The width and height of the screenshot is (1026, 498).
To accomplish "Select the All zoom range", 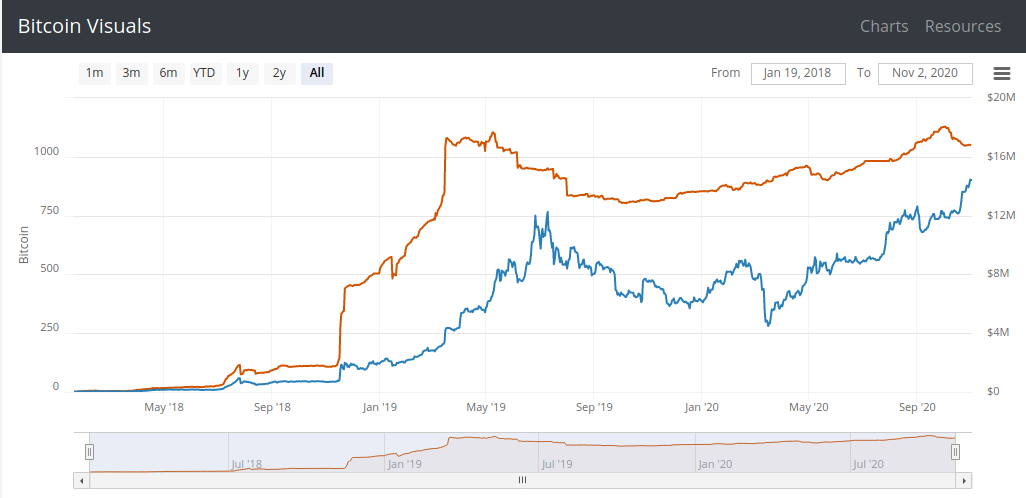I will (x=317, y=73).
